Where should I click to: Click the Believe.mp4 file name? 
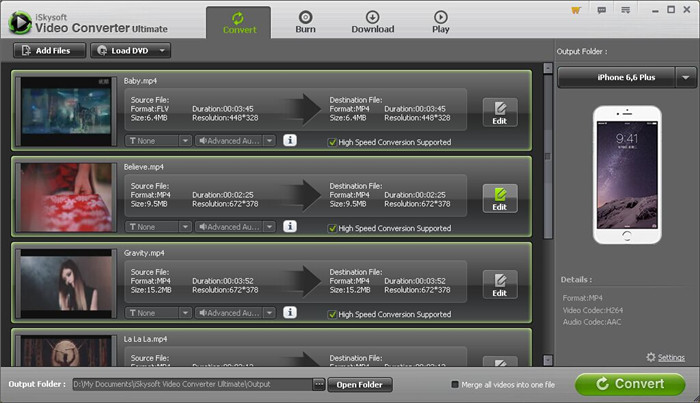coord(144,167)
